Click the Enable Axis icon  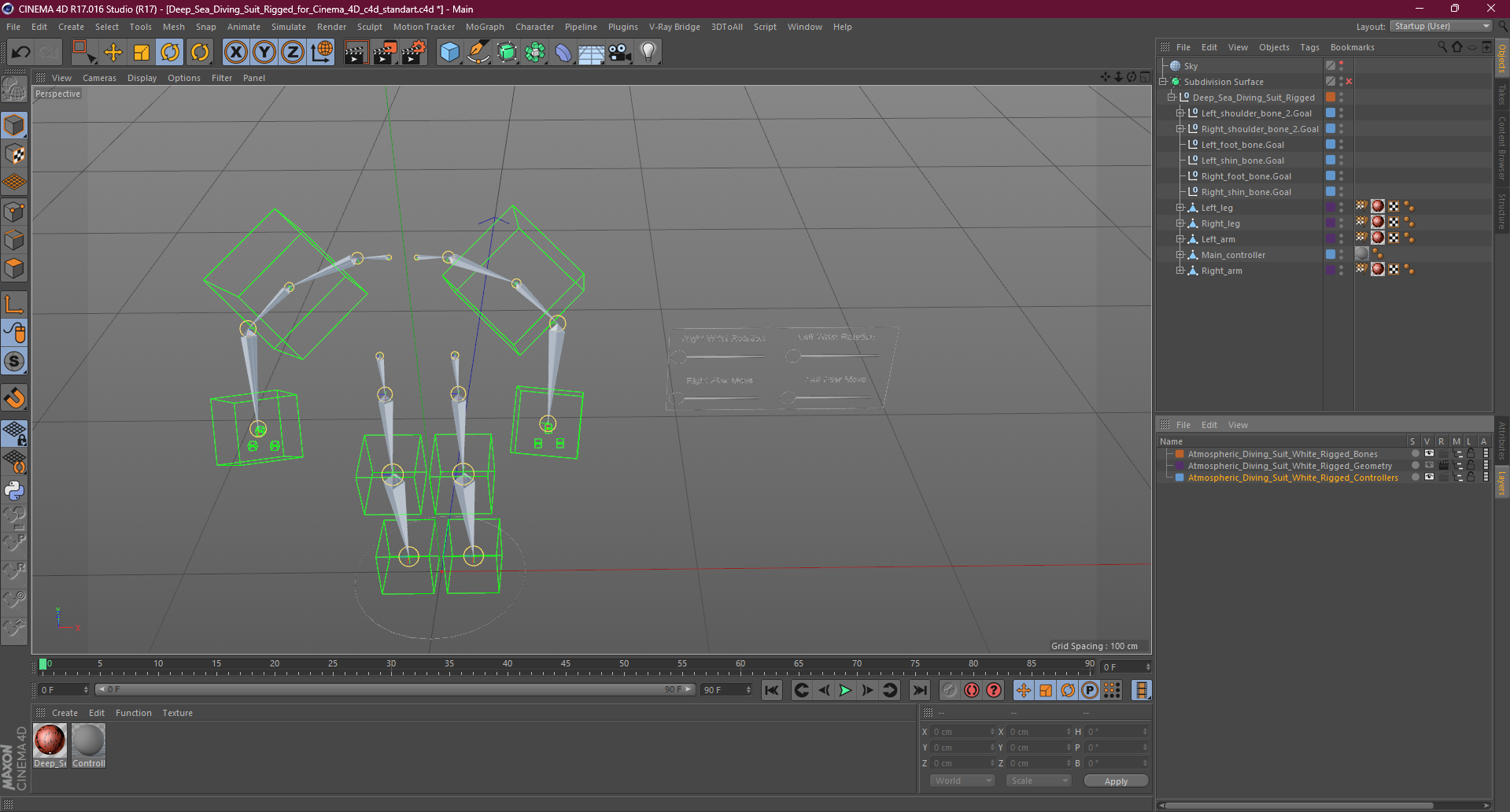(x=15, y=305)
